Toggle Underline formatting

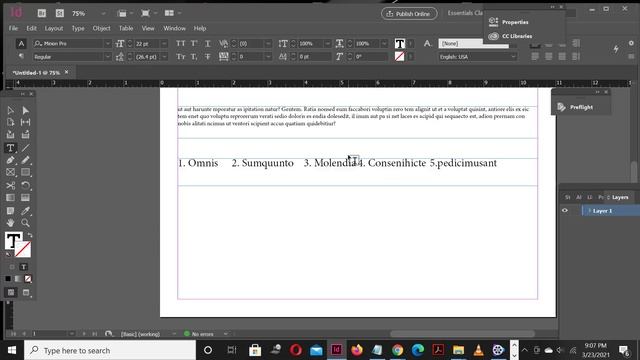[208, 43]
